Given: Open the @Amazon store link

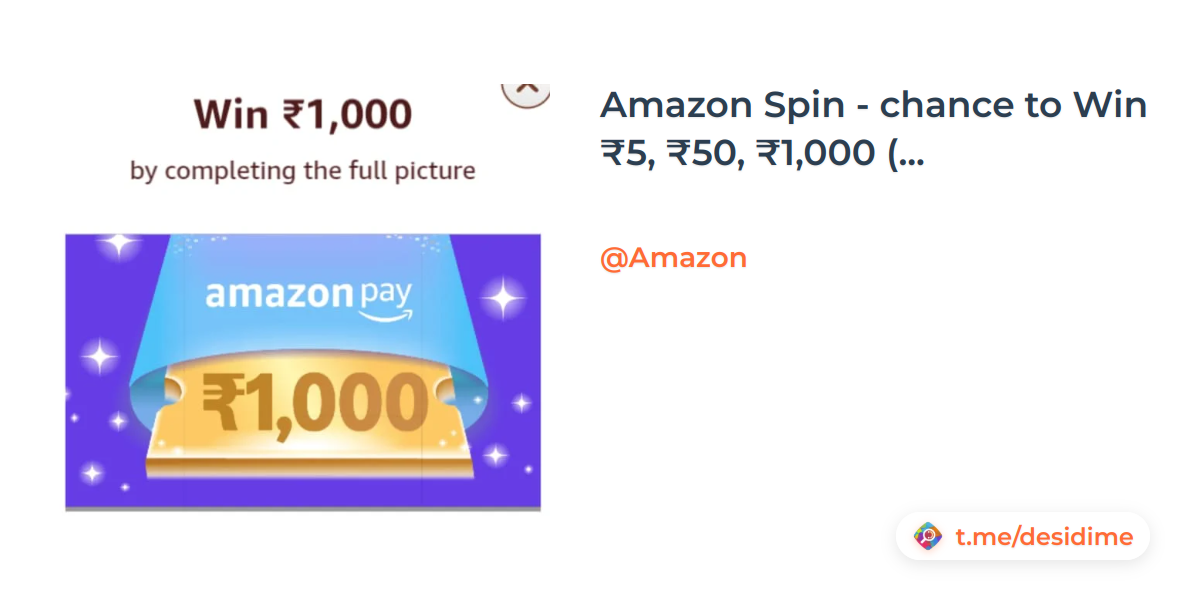Looking at the screenshot, I should pyautogui.click(x=673, y=258).
